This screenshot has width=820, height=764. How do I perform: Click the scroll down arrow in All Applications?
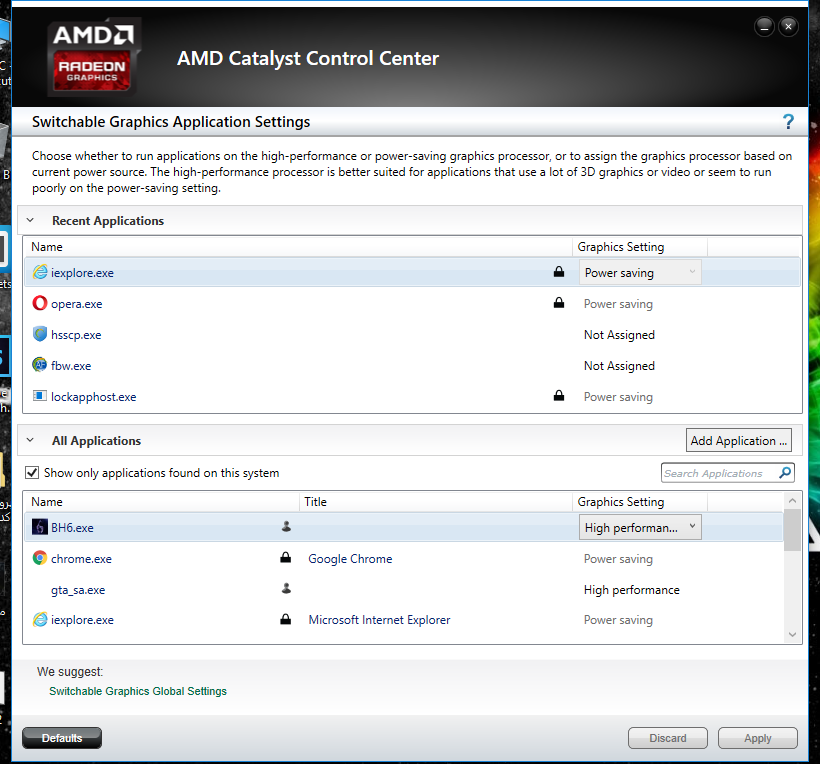tap(792, 634)
